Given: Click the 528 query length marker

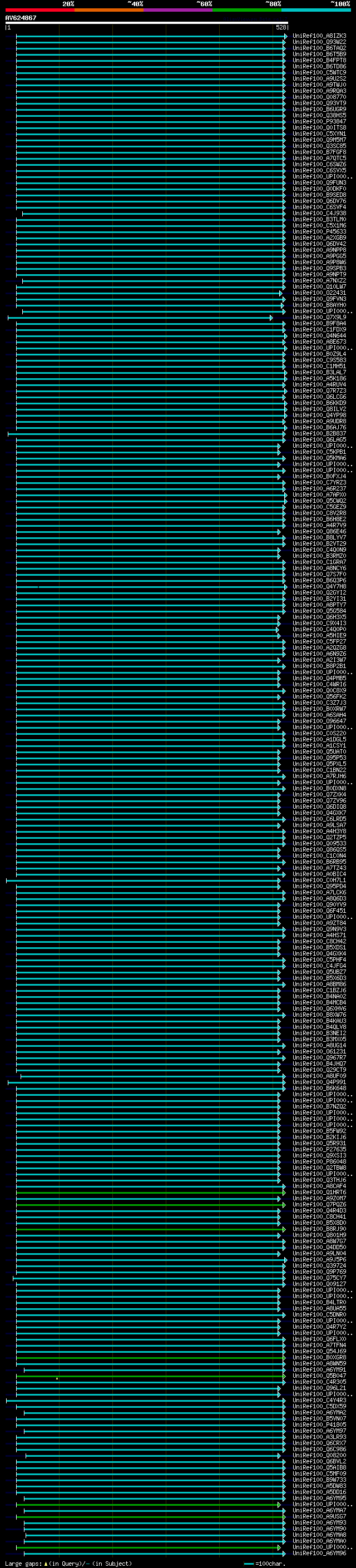Looking at the screenshot, I should pos(281,27).
